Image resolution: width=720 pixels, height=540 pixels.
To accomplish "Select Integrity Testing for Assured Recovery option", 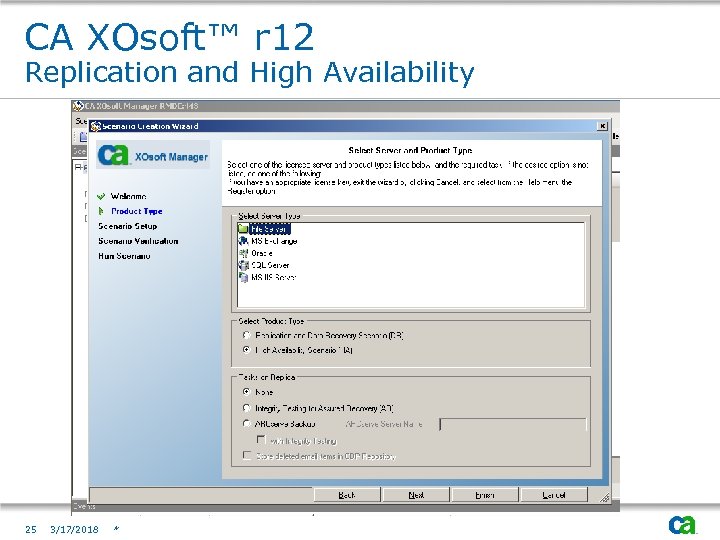I will tap(247, 408).
